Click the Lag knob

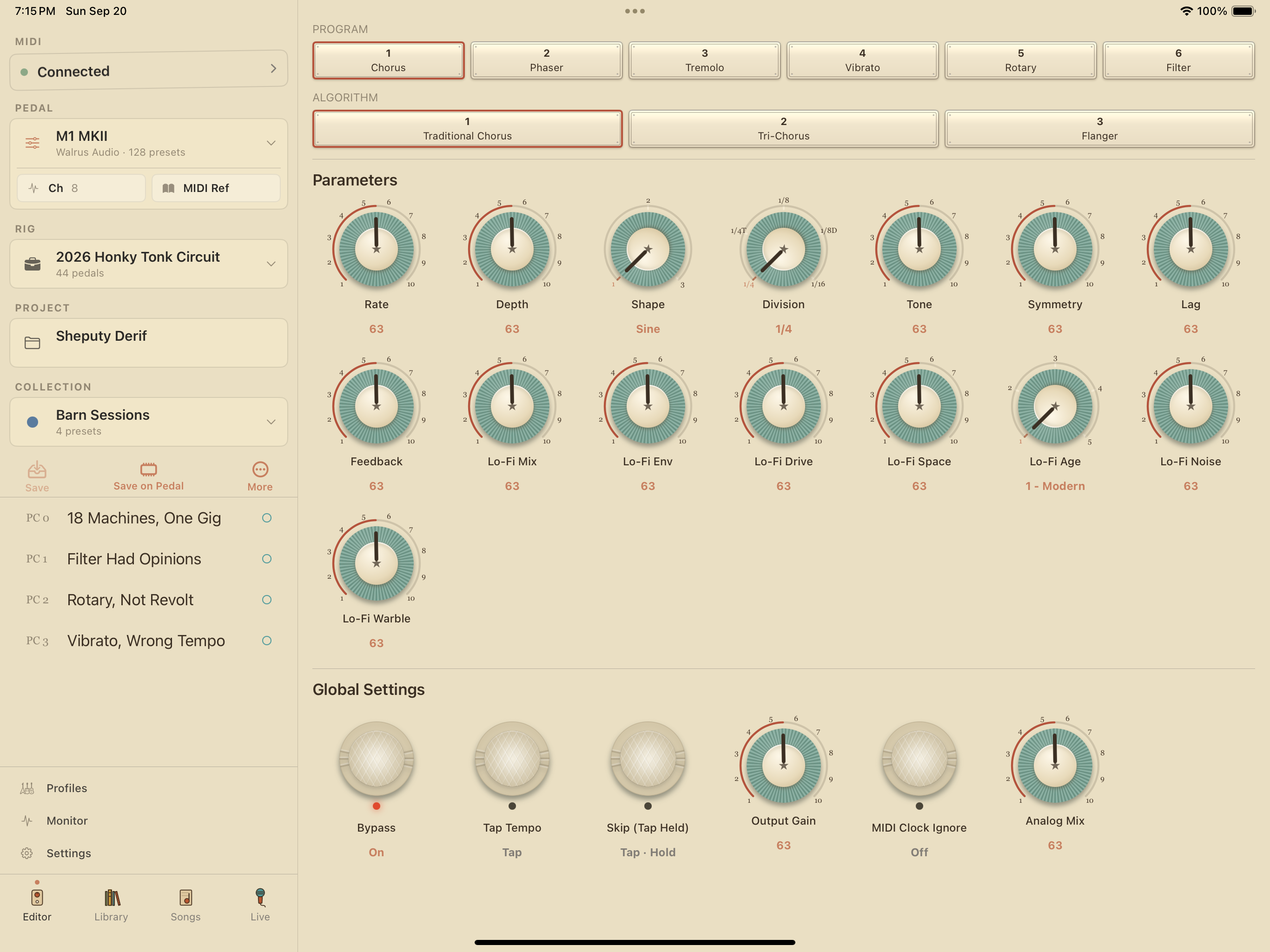tap(1191, 249)
